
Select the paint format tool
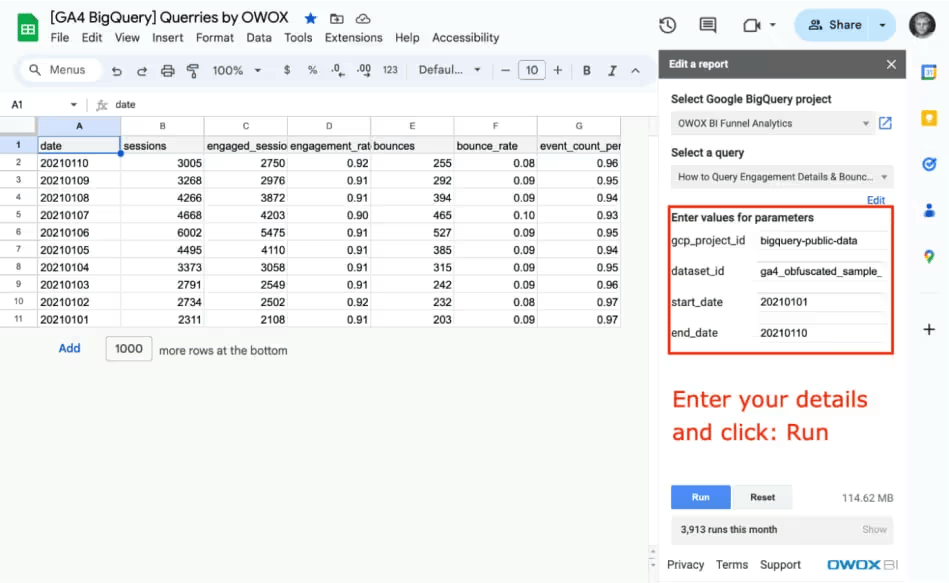192,71
